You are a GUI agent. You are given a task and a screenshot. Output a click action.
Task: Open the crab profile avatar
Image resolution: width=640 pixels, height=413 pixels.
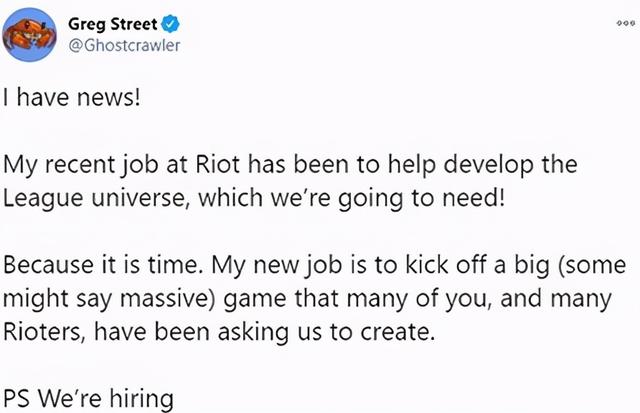[29, 35]
